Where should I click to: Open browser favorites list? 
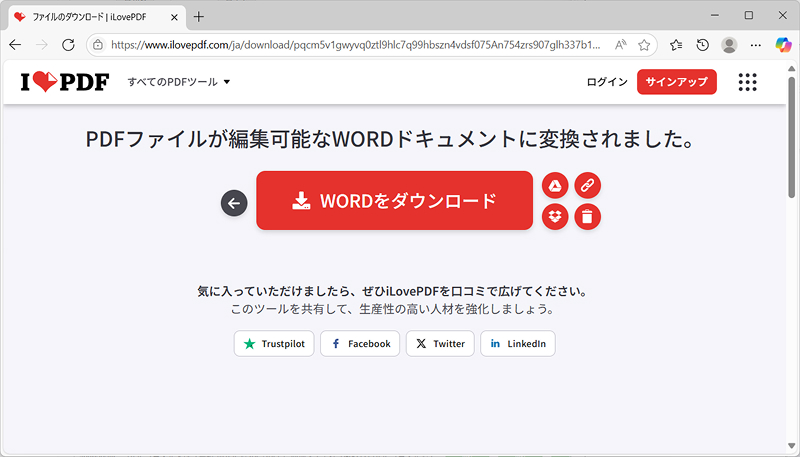677,45
